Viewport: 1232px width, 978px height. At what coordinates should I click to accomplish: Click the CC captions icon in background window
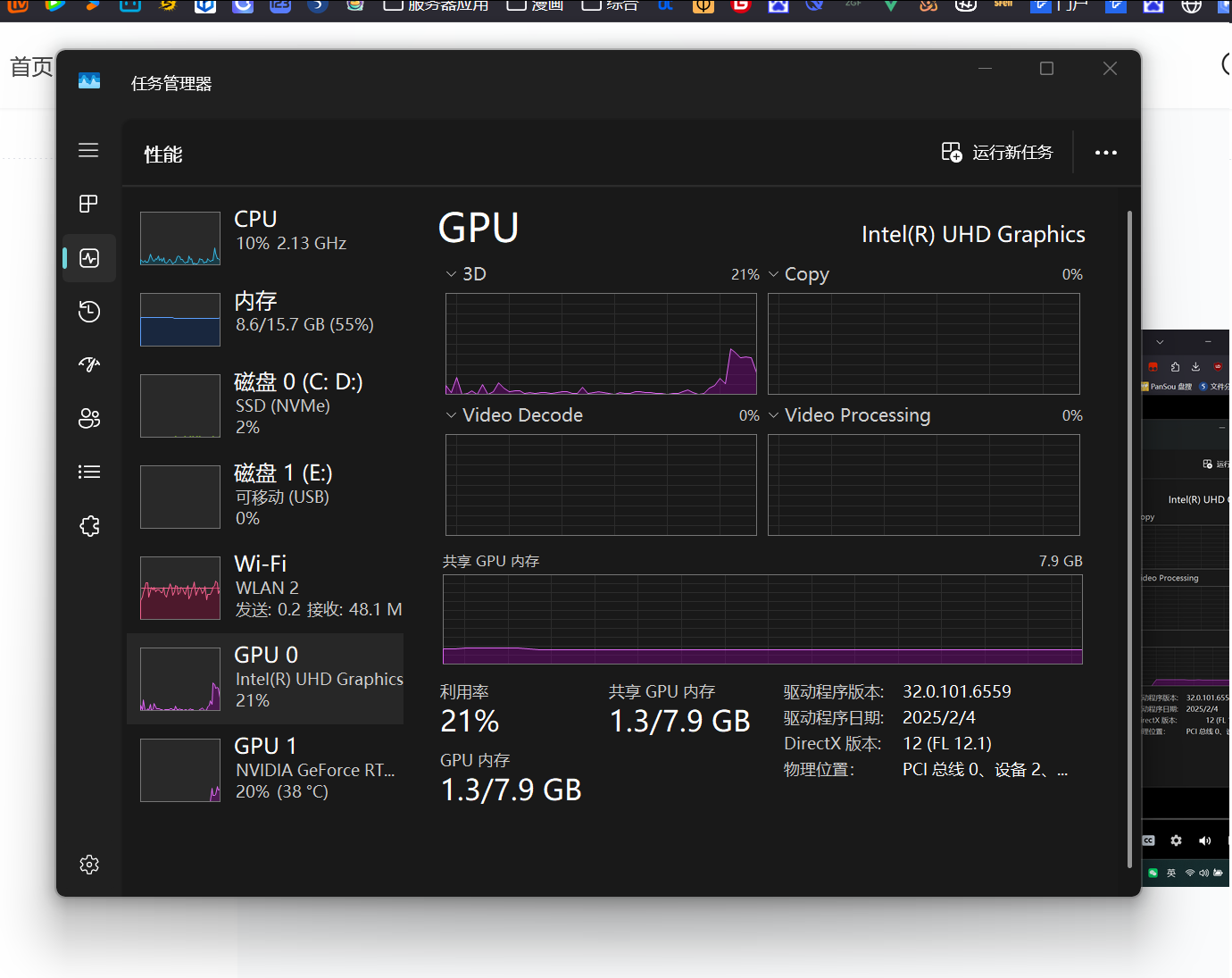point(1149,840)
